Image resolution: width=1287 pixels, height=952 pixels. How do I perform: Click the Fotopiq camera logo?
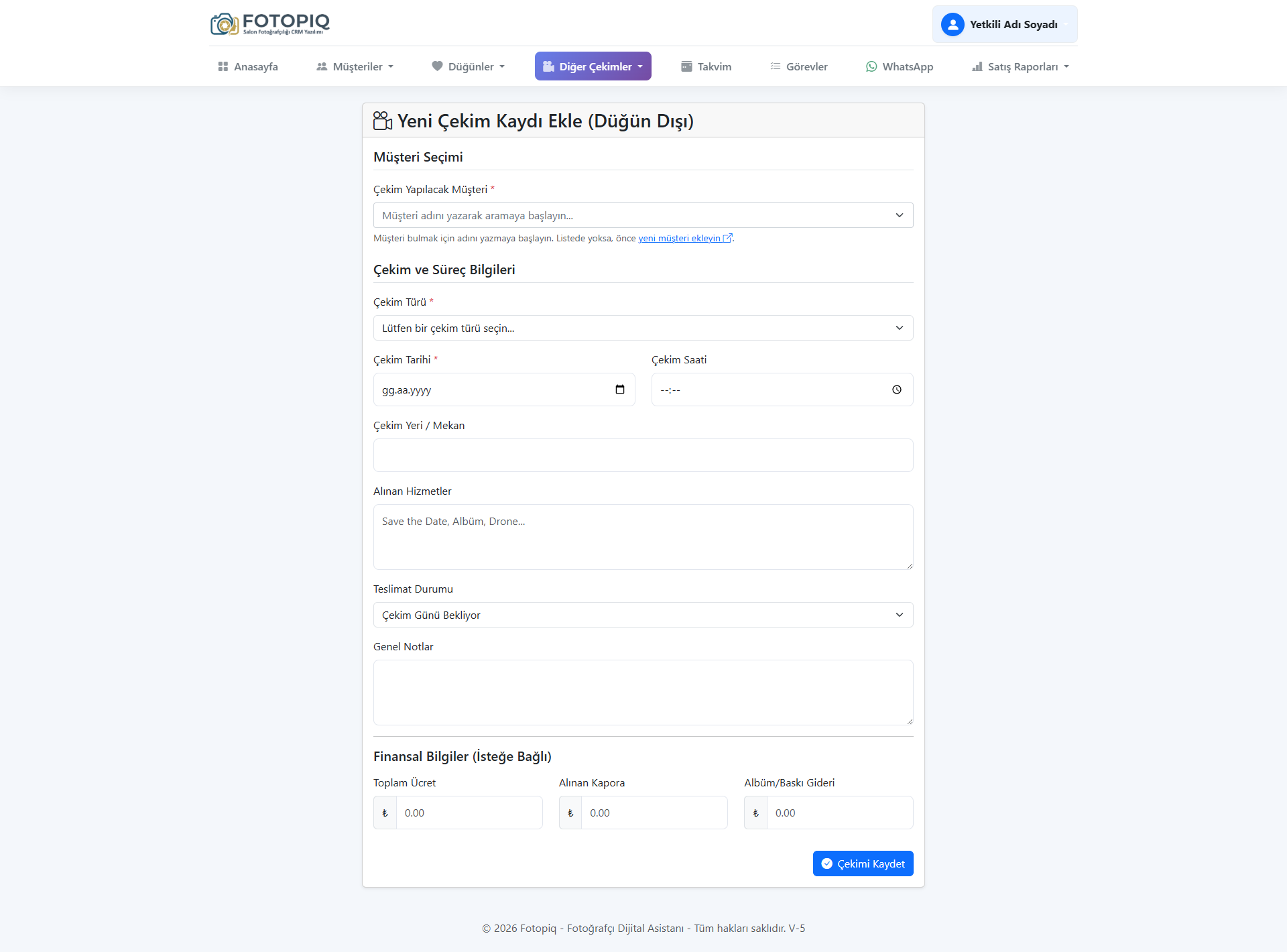pos(225,24)
